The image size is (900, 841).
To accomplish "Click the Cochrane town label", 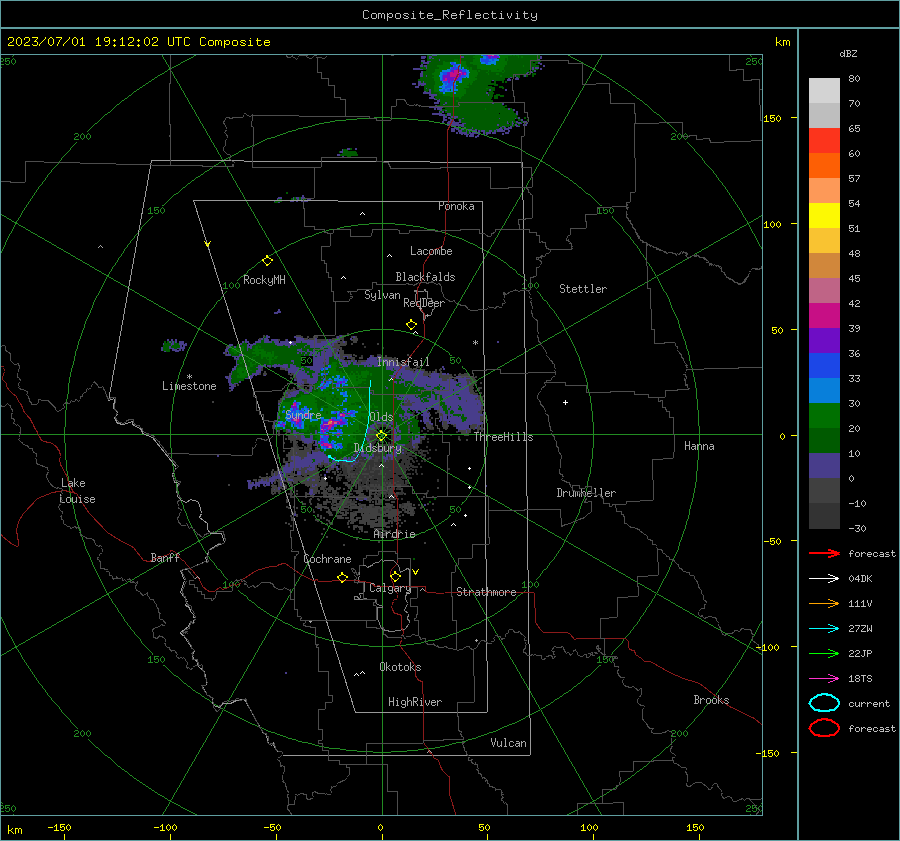I will [327, 559].
